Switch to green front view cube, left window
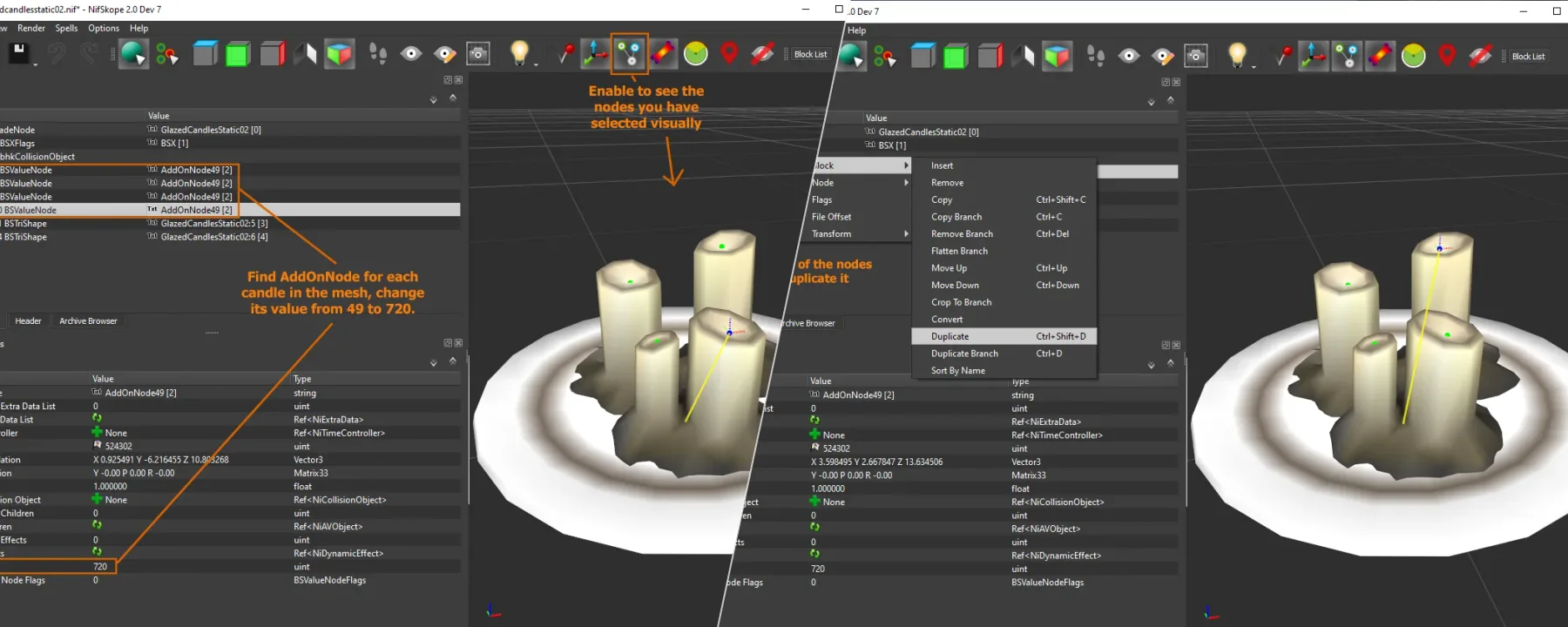1568x627 pixels. tap(238, 54)
